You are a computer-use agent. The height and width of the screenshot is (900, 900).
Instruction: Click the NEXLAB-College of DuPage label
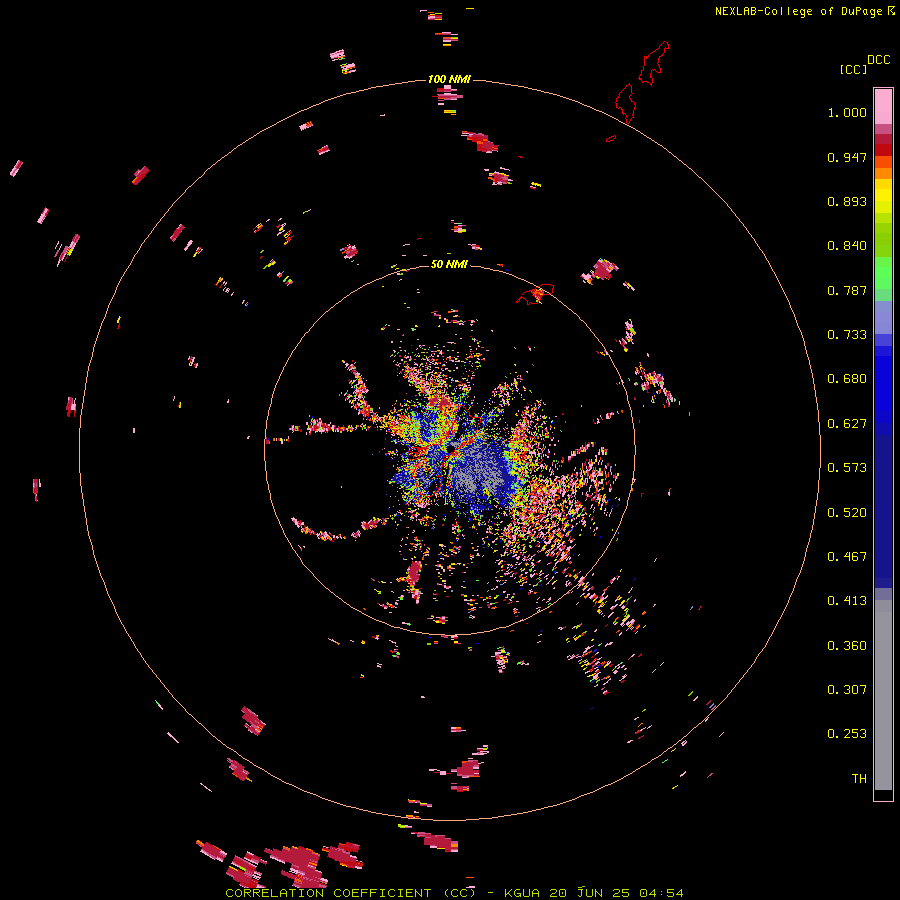click(798, 11)
